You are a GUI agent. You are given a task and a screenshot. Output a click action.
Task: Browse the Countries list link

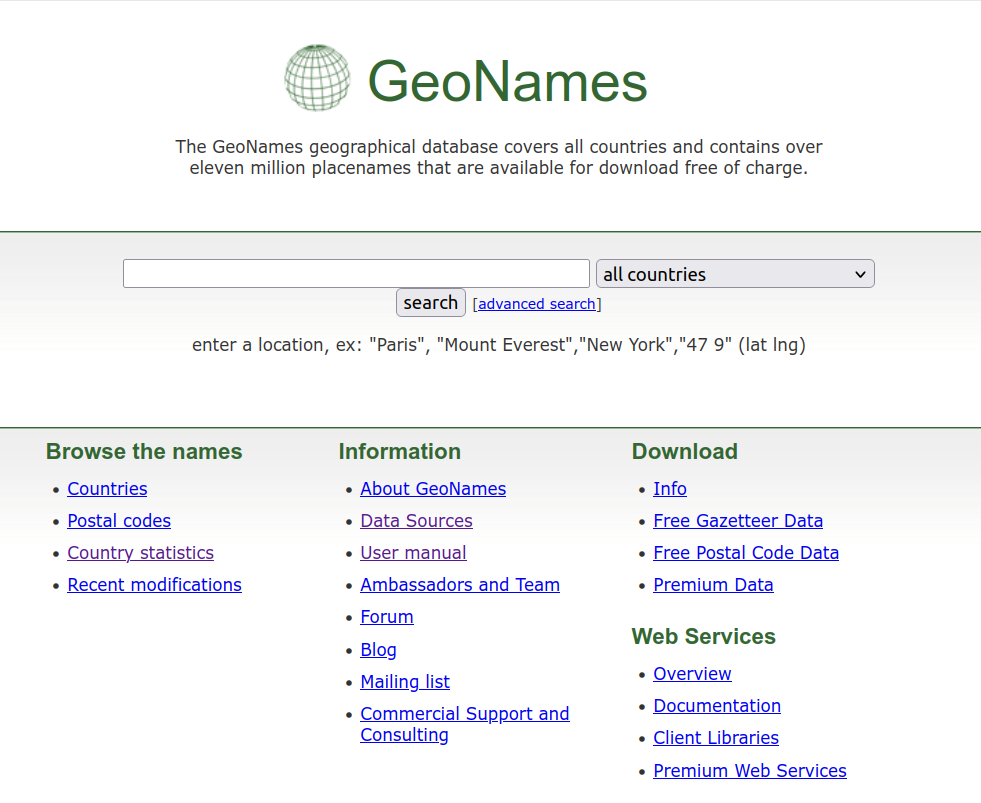pyautogui.click(x=107, y=489)
